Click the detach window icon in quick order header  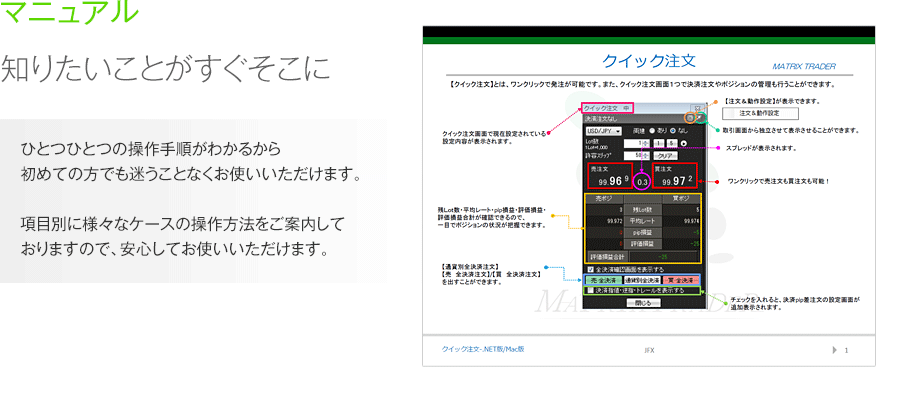click(700, 118)
